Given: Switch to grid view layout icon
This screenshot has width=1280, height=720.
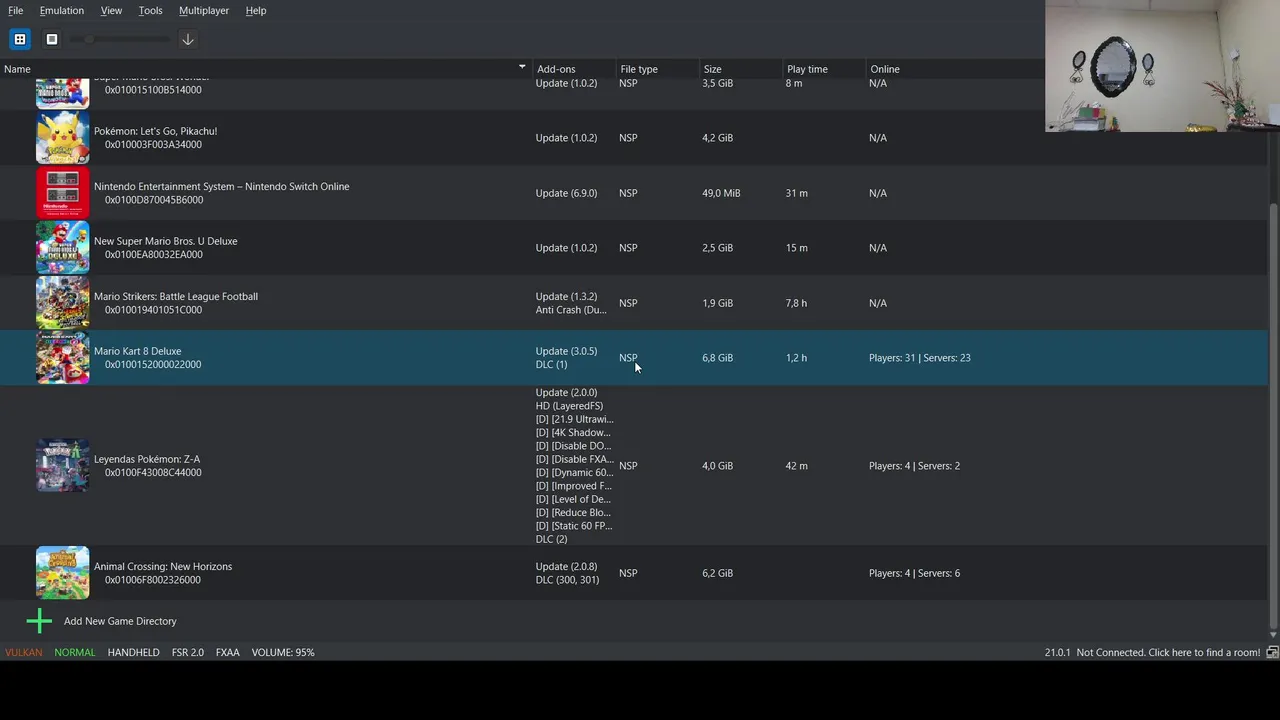Looking at the screenshot, I should [20, 39].
